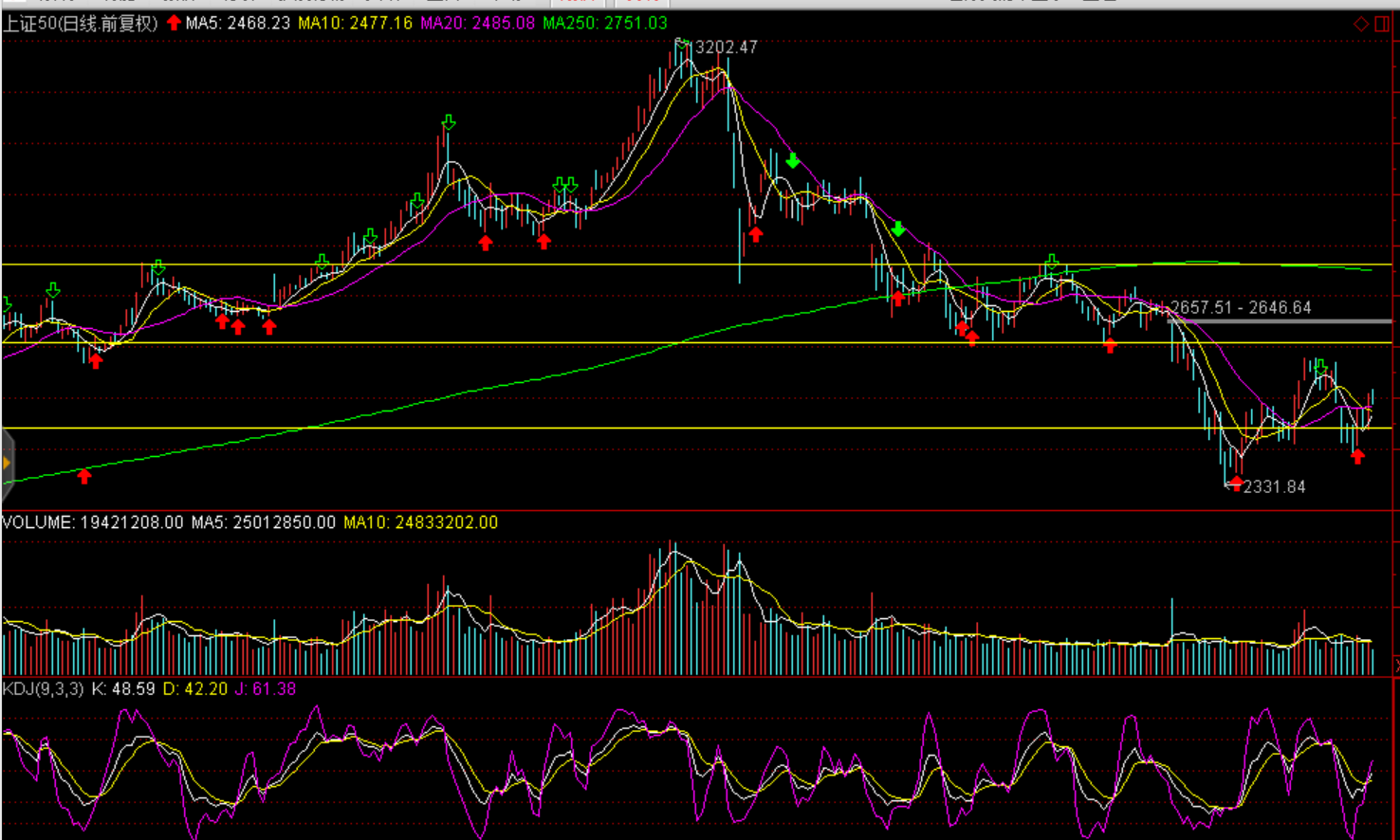Screen dimensions: 1400x840
Task: Click the red arrow beside MA5 label
Action: 174,23
